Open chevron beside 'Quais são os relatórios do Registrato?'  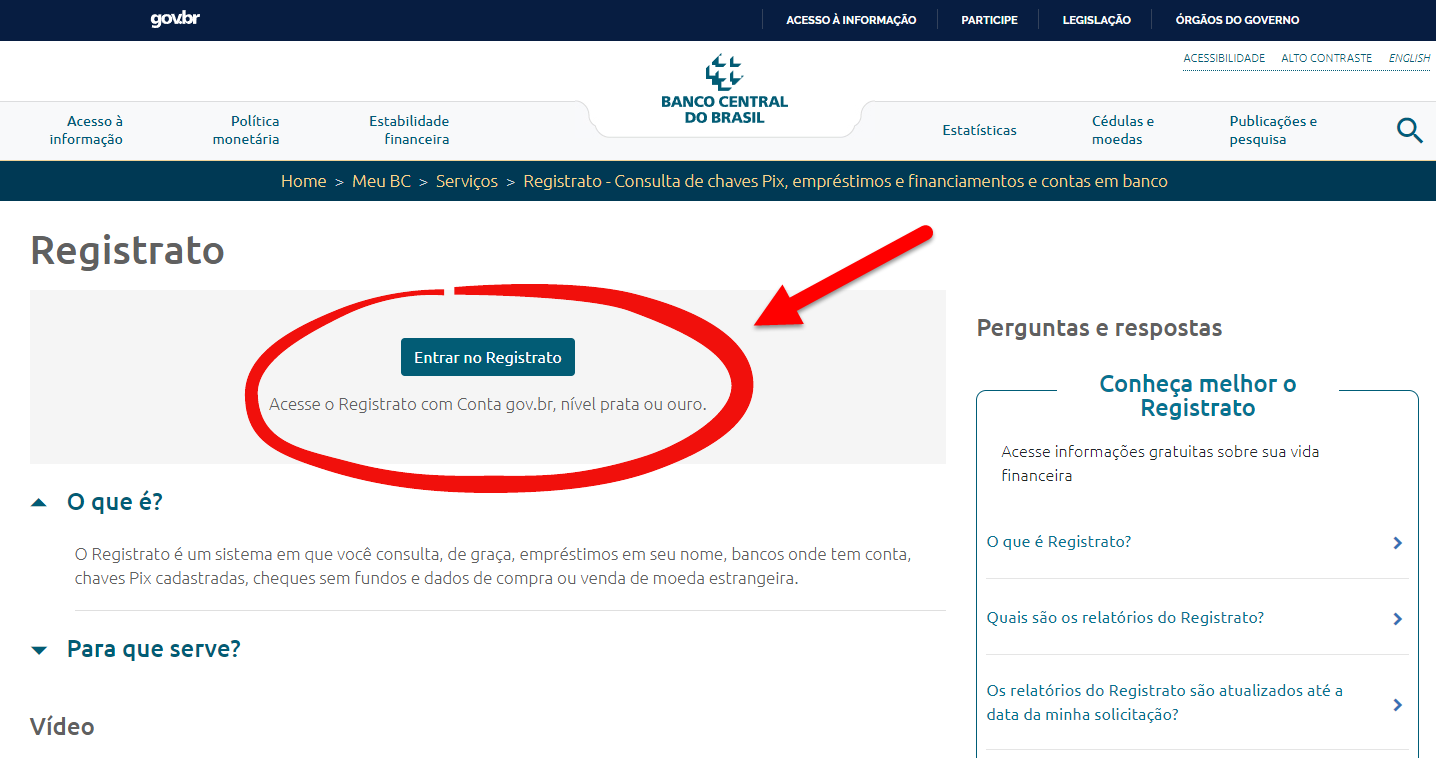pos(1397,619)
